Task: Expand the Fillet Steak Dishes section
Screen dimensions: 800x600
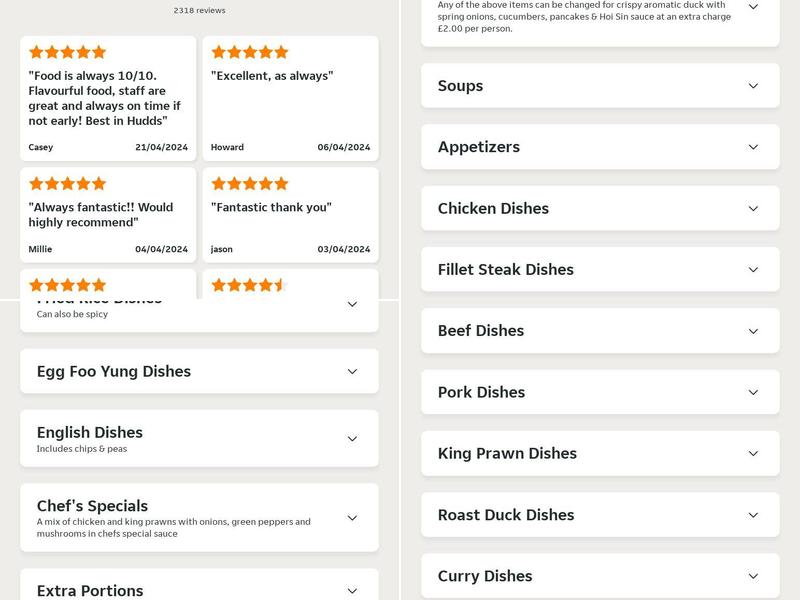Action: (x=599, y=269)
